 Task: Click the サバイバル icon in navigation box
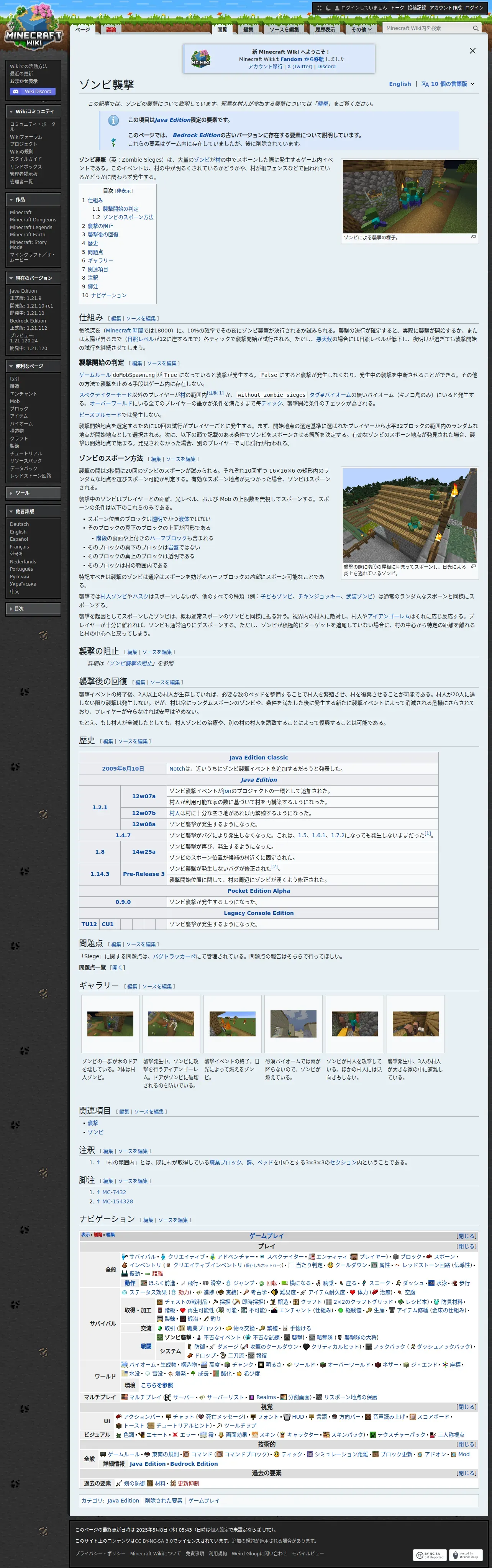tap(125, 1256)
